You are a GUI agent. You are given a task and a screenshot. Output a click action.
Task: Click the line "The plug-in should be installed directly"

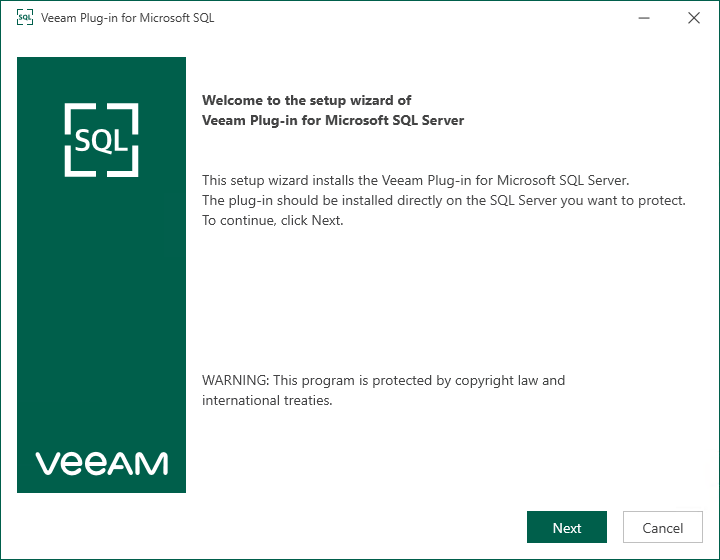[x=444, y=201]
